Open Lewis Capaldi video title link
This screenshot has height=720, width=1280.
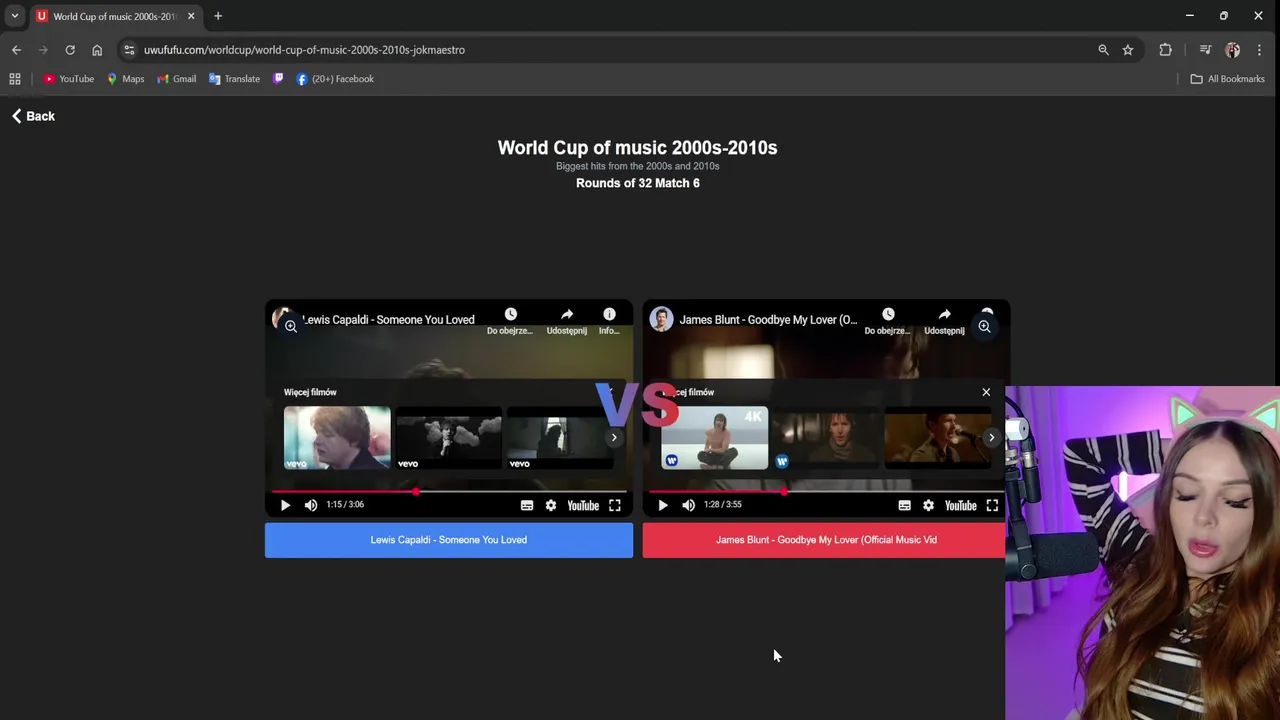[x=388, y=320]
